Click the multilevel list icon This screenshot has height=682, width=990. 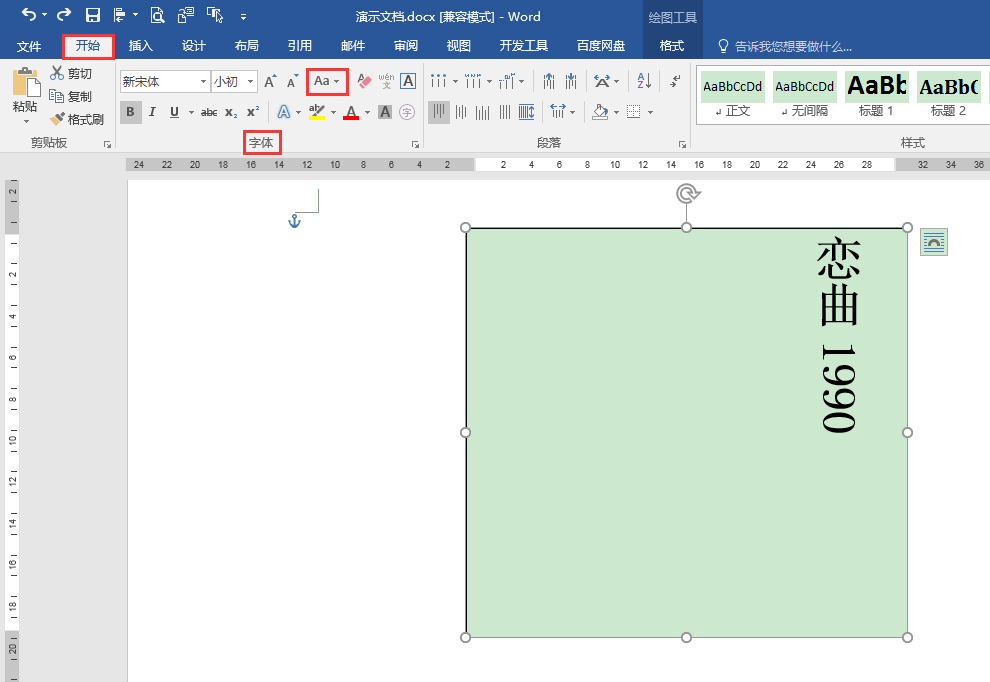pyautogui.click(x=506, y=81)
